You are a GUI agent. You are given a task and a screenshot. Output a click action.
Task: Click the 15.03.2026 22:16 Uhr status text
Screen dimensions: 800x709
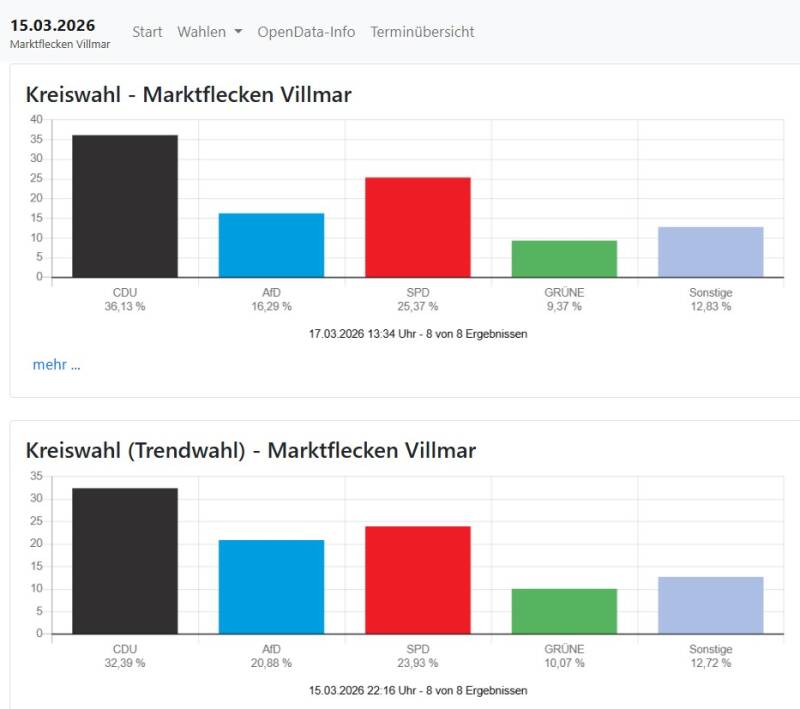click(x=418, y=691)
